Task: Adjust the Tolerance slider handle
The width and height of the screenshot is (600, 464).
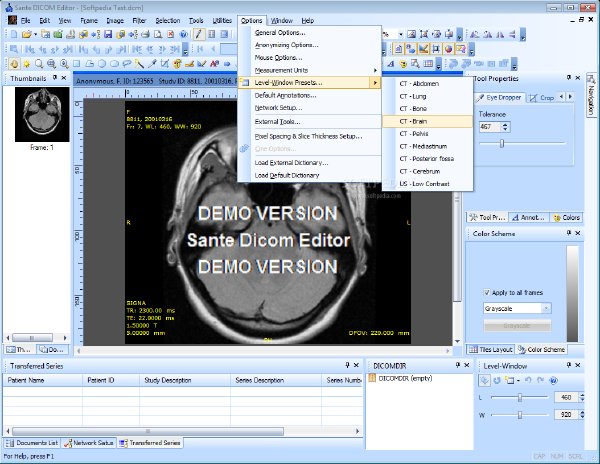Action: [x=502, y=143]
